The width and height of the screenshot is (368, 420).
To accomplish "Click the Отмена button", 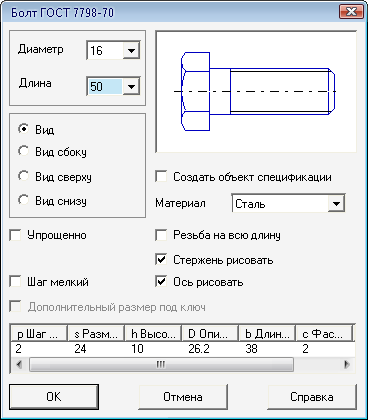I will coord(183,397).
